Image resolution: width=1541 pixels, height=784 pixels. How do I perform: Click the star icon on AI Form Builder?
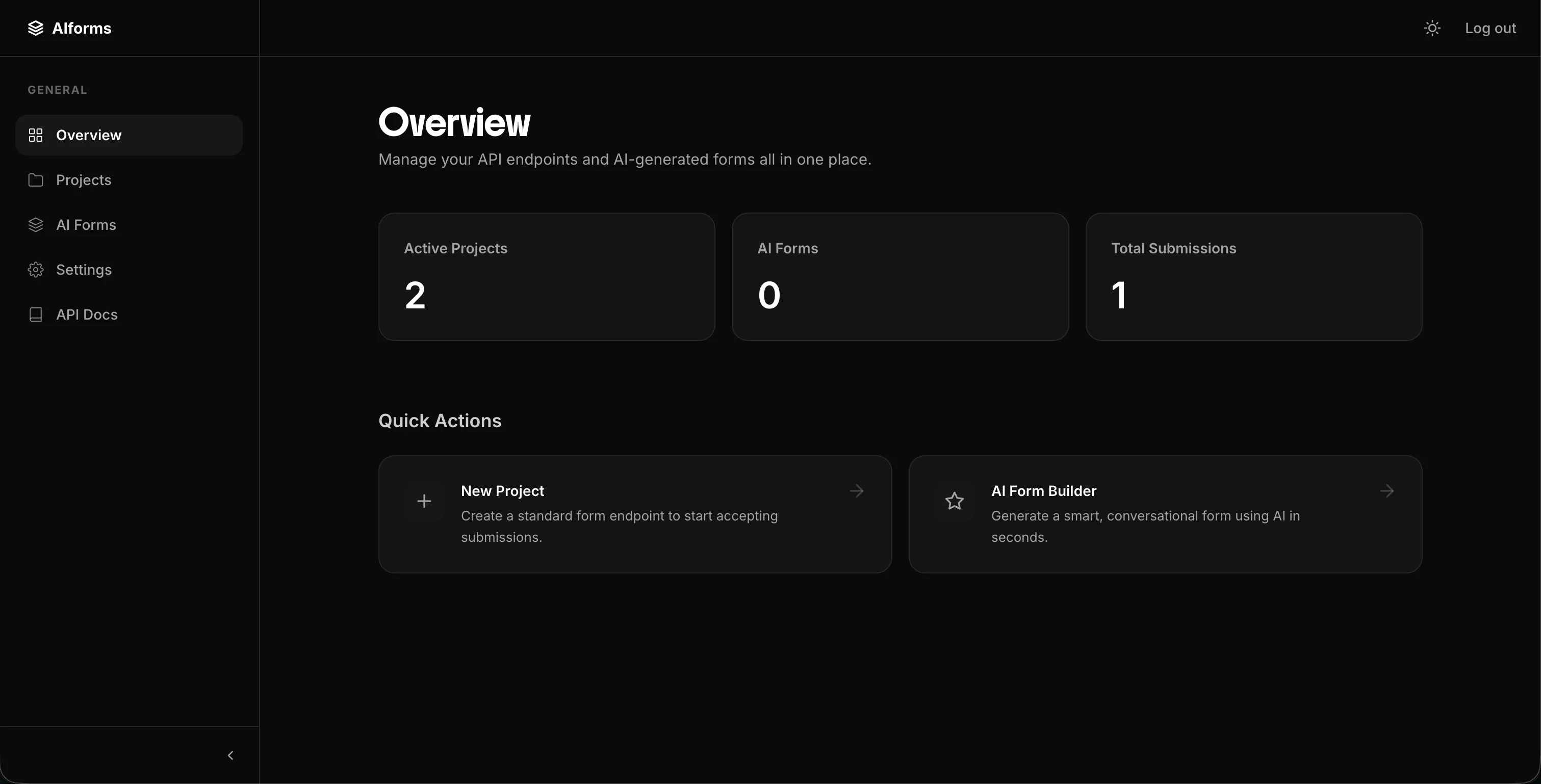tap(955, 501)
